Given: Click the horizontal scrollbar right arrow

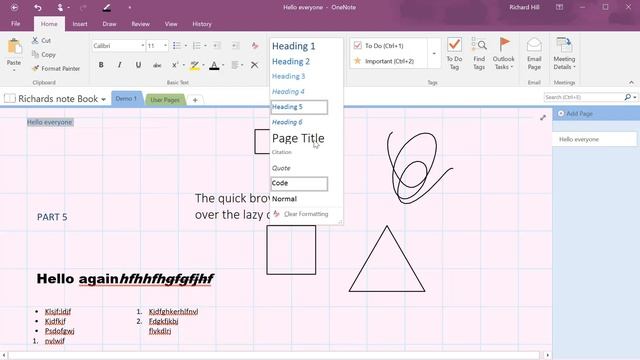Looking at the screenshot, I should coord(547,356).
